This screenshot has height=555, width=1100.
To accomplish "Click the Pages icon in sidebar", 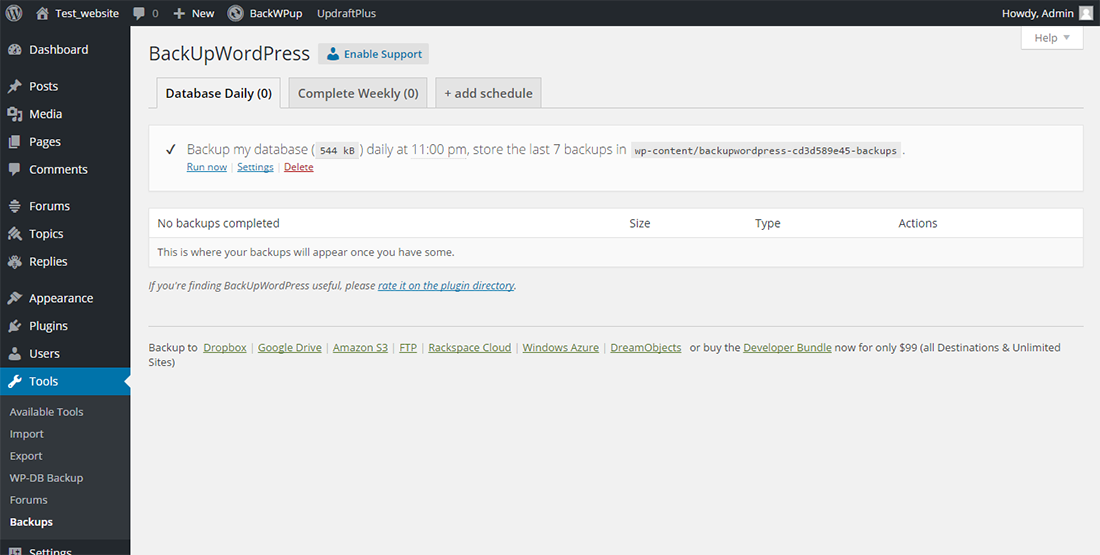I will point(14,142).
